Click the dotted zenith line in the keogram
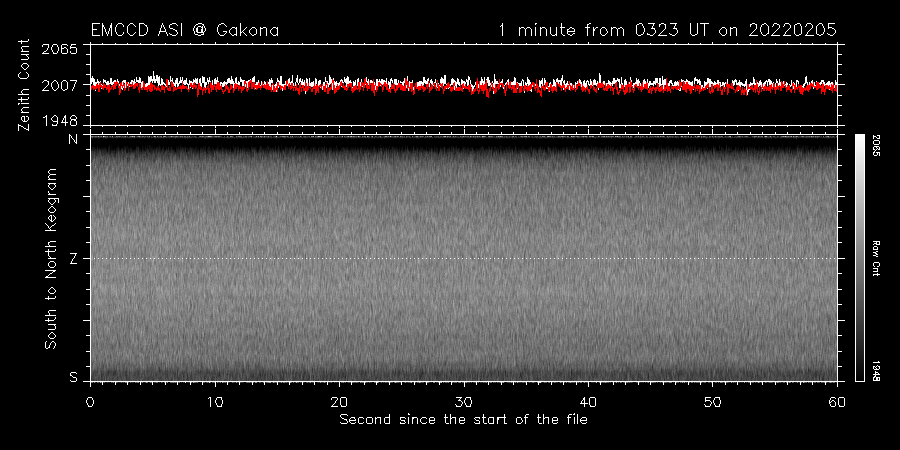 [x=463, y=258]
